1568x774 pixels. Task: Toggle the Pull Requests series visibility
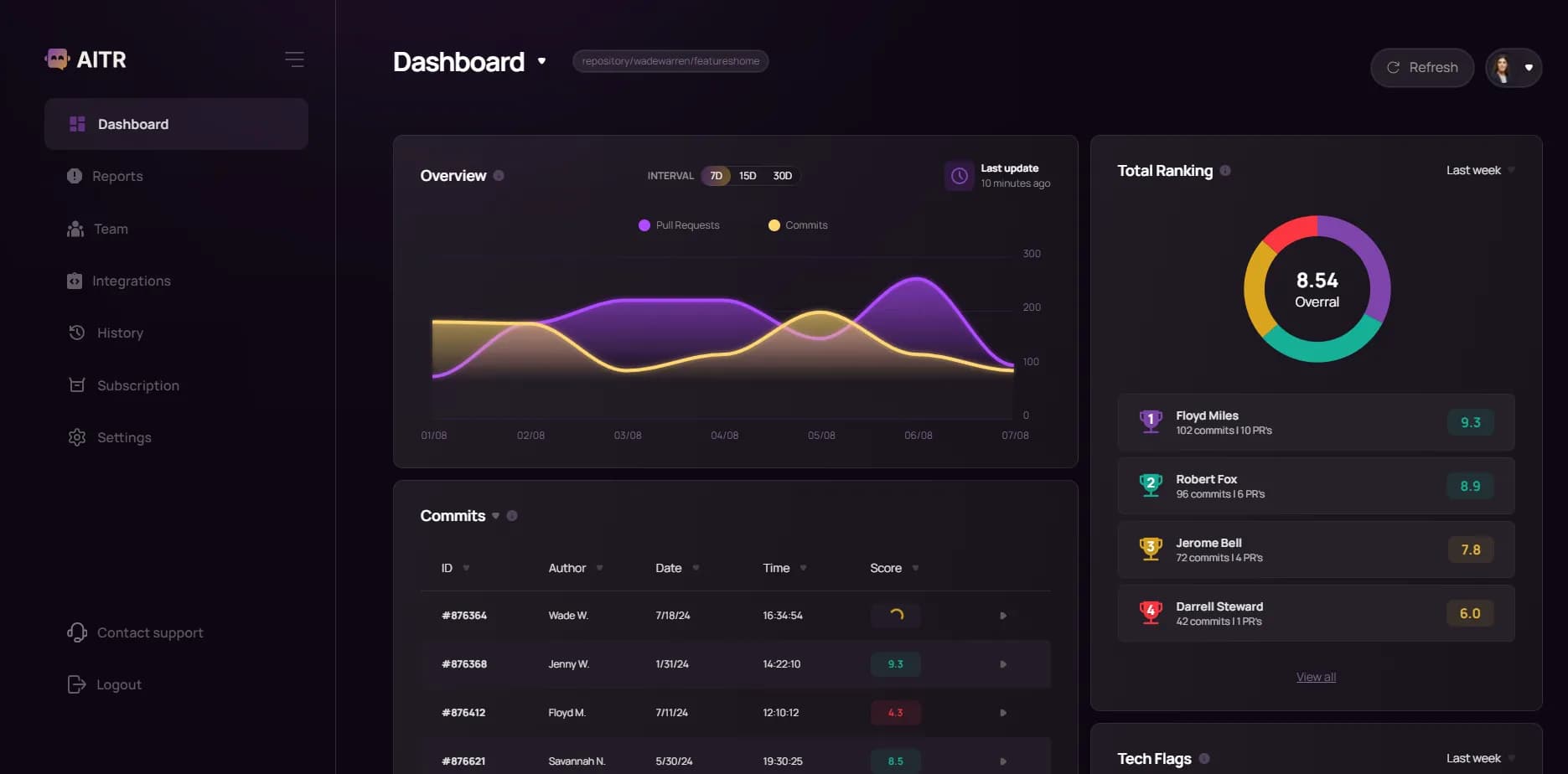point(679,224)
